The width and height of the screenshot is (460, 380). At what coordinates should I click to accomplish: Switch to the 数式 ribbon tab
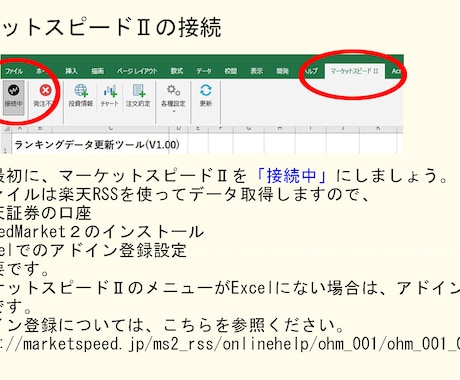[x=177, y=71]
